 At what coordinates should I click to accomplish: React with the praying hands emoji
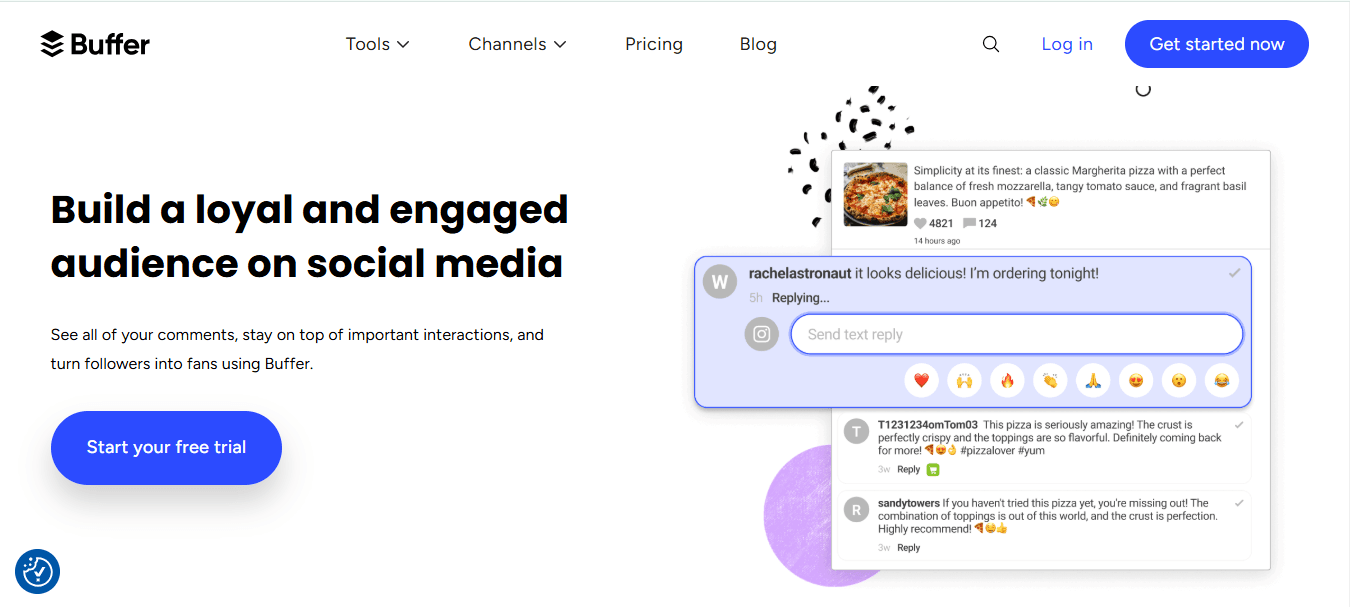tap(1093, 380)
